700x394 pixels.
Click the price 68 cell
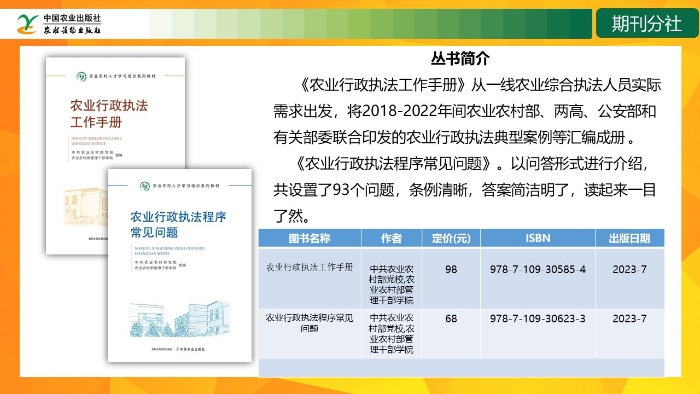[451, 319]
